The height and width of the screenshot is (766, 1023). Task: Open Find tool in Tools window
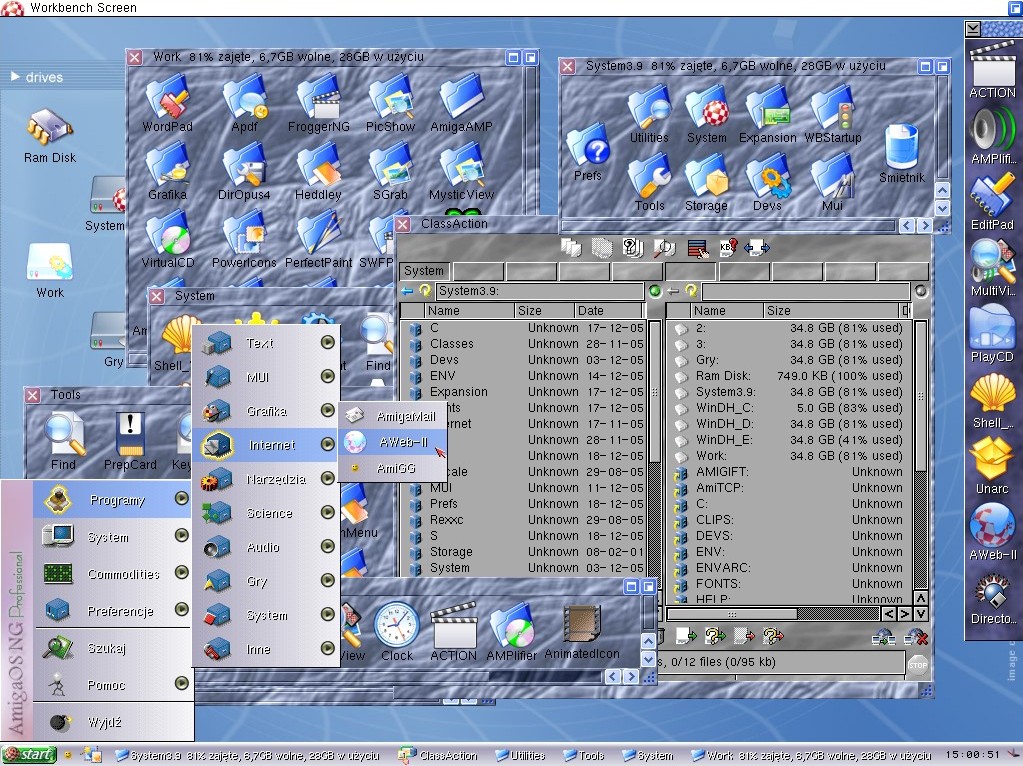pos(64,442)
